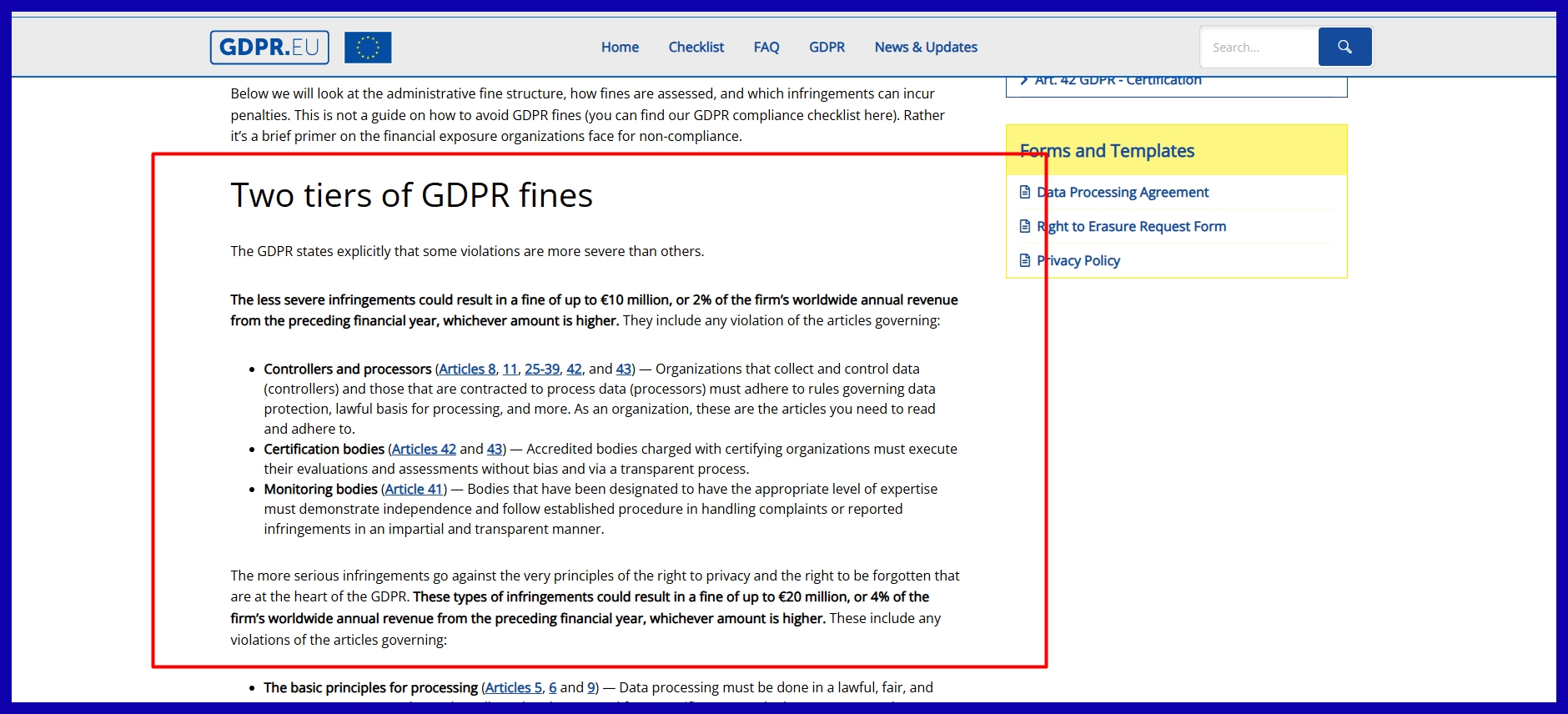Click document icon beside Data Processing Agreement
The height and width of the screenshot is (714, 1568).
pos(1025,192)
